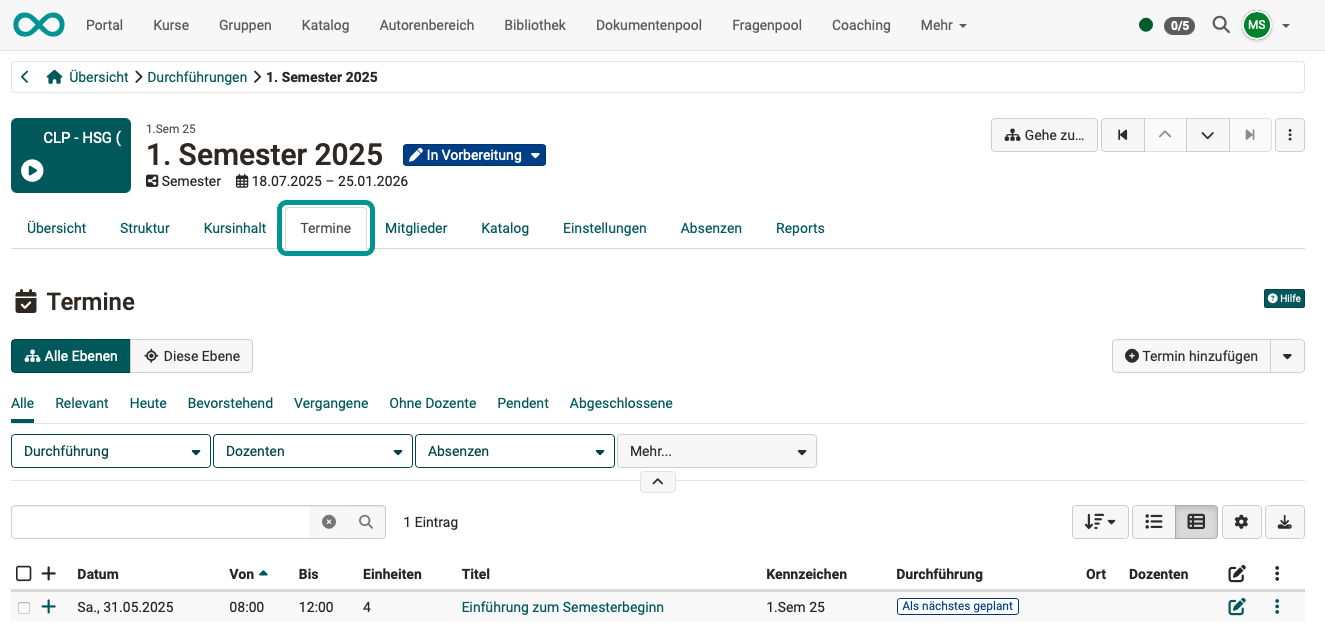Click the play icon on the course thumbnail
Screen dimensions: 1325x637
[x=32, y=170]
